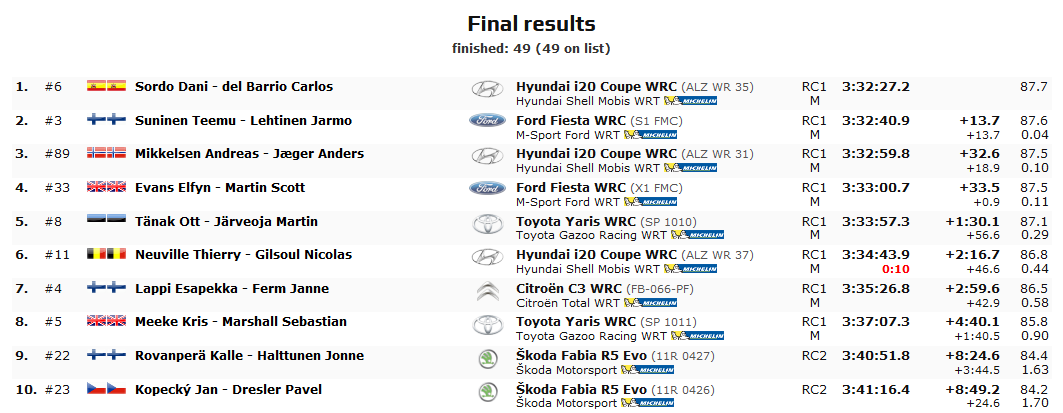The image size is (1063, 413).
Task: Click the Michelin badge under Hyundai Shell Mobis WRT, row one
Action: (690, 100)
